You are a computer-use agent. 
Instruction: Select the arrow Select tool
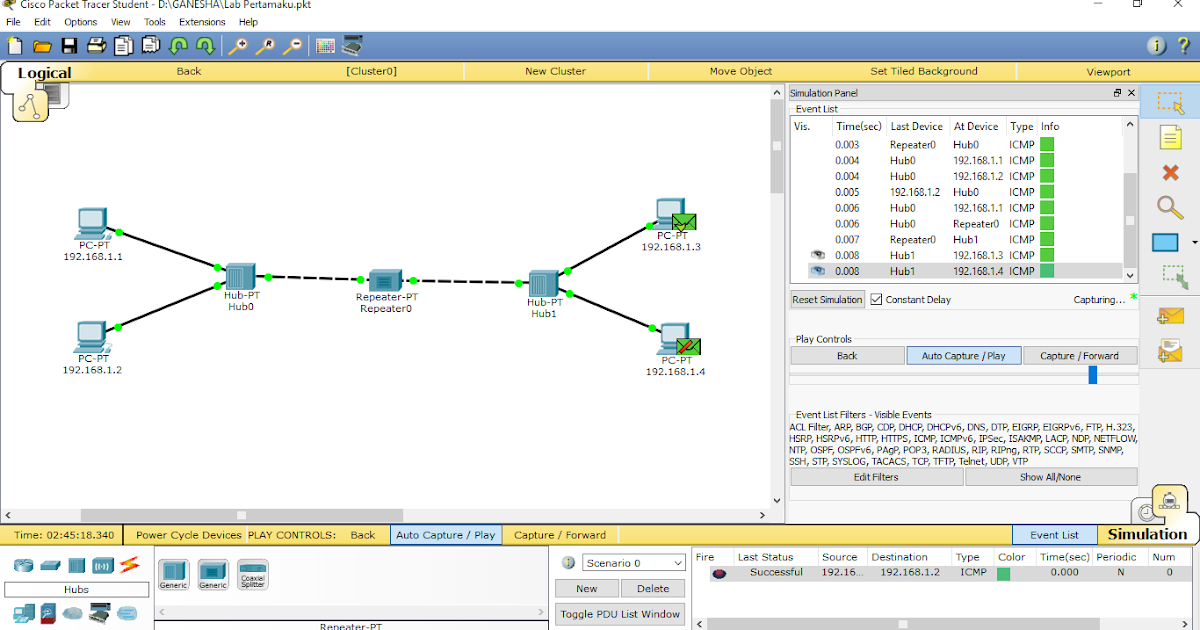(1171, 102)
